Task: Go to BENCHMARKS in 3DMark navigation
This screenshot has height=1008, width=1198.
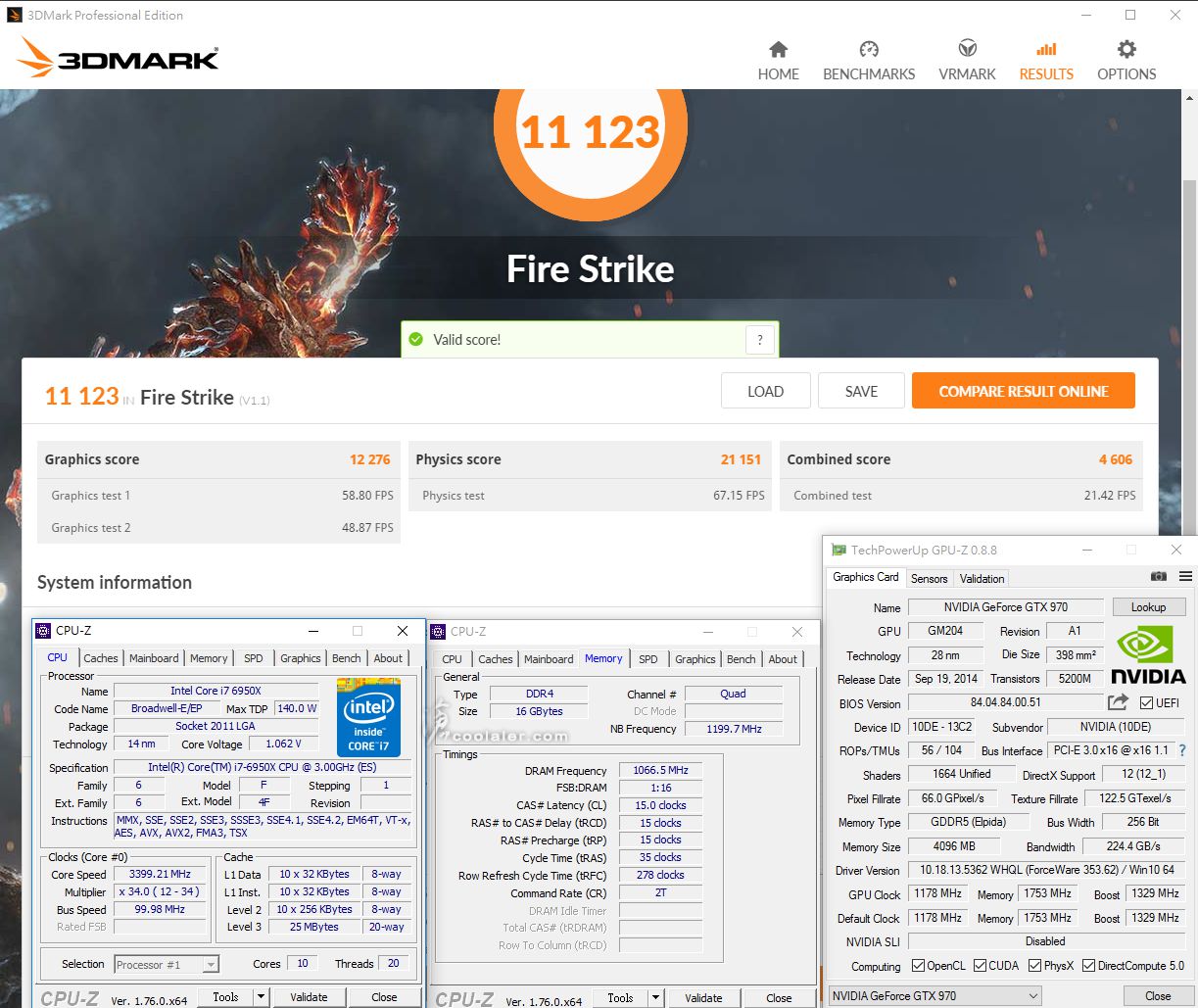Action: [869, 61]
